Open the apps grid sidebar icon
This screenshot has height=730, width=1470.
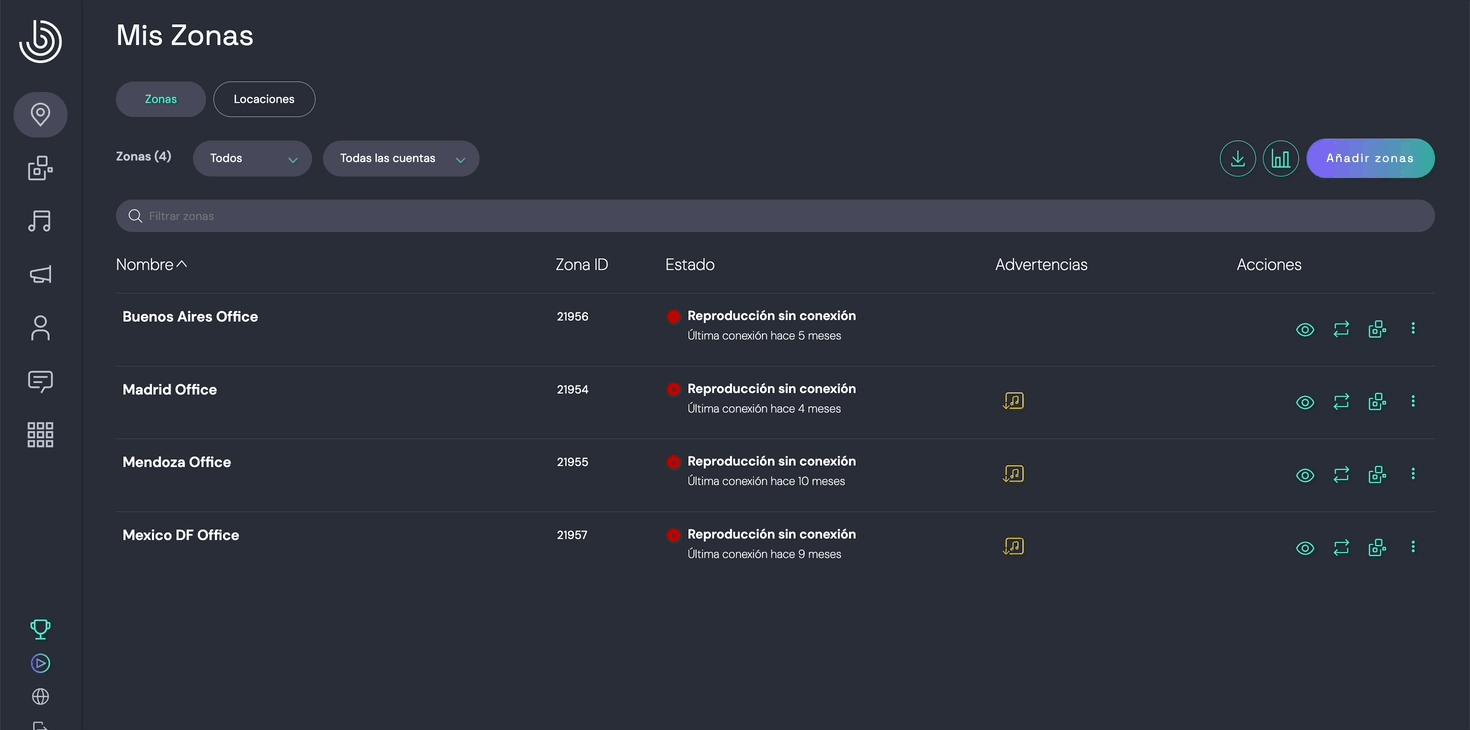[x=40, y=434]
